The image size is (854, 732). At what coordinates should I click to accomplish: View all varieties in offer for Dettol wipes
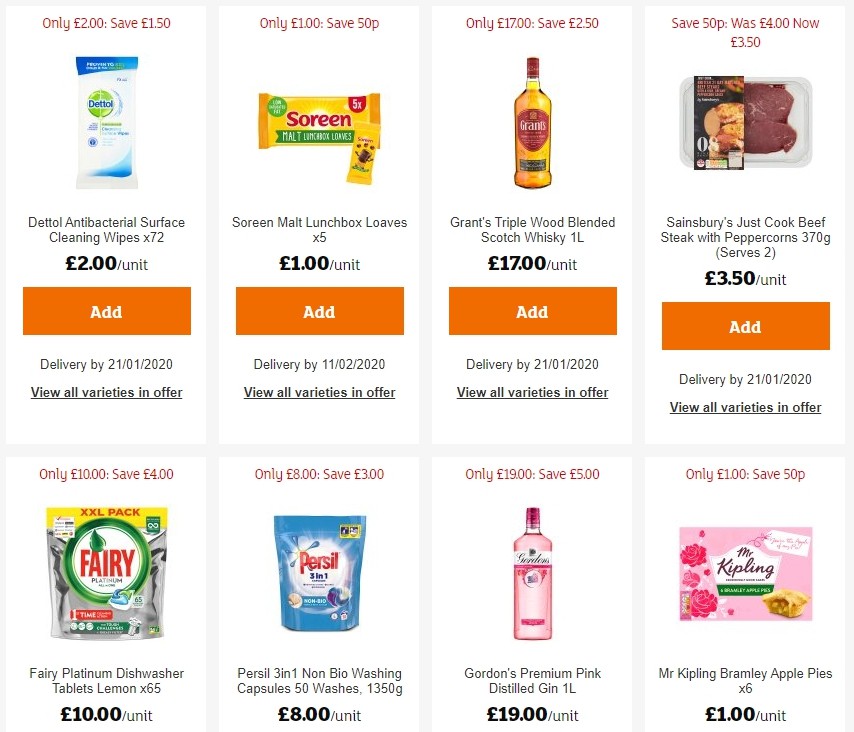[x=106, y=392]
